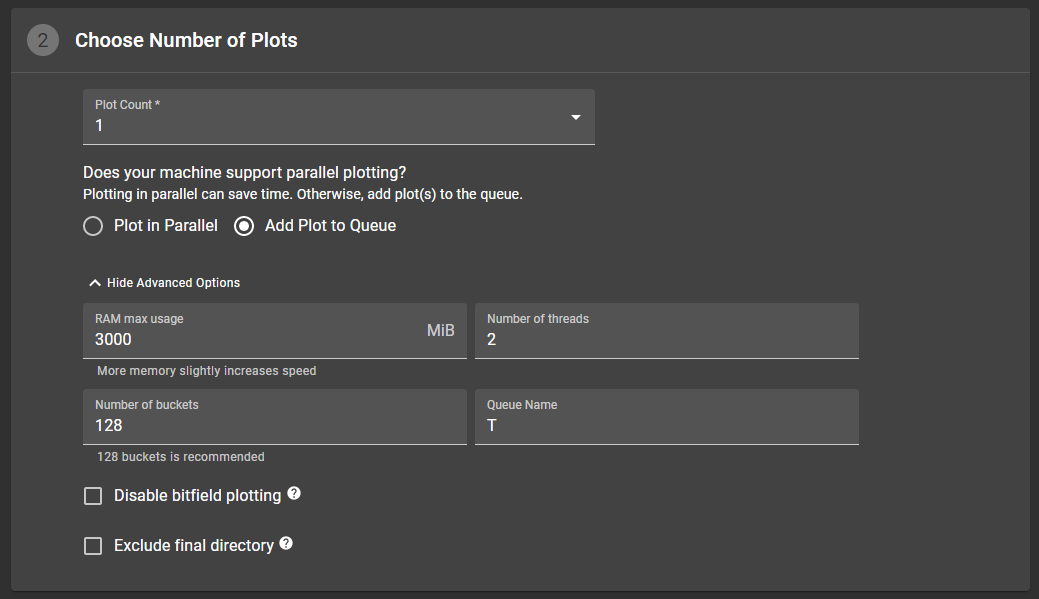Select the Plot in Parallel option
Screen dimensions: 1039x599
93,226
